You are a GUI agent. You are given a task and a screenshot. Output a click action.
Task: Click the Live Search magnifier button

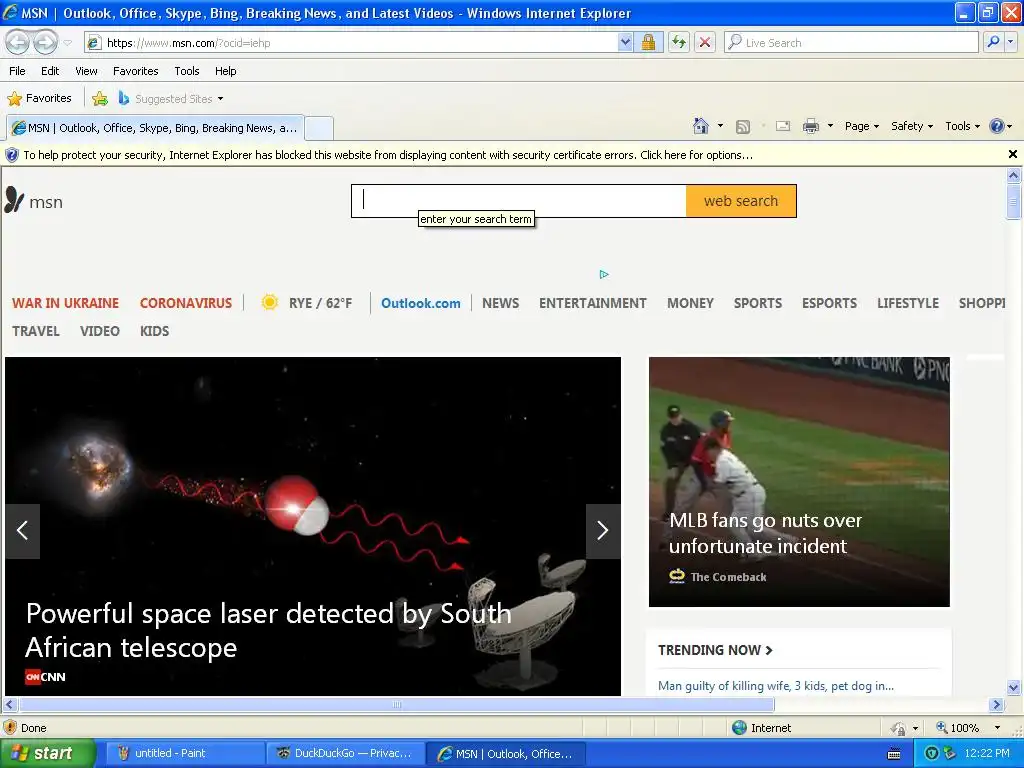click(993, 42)
